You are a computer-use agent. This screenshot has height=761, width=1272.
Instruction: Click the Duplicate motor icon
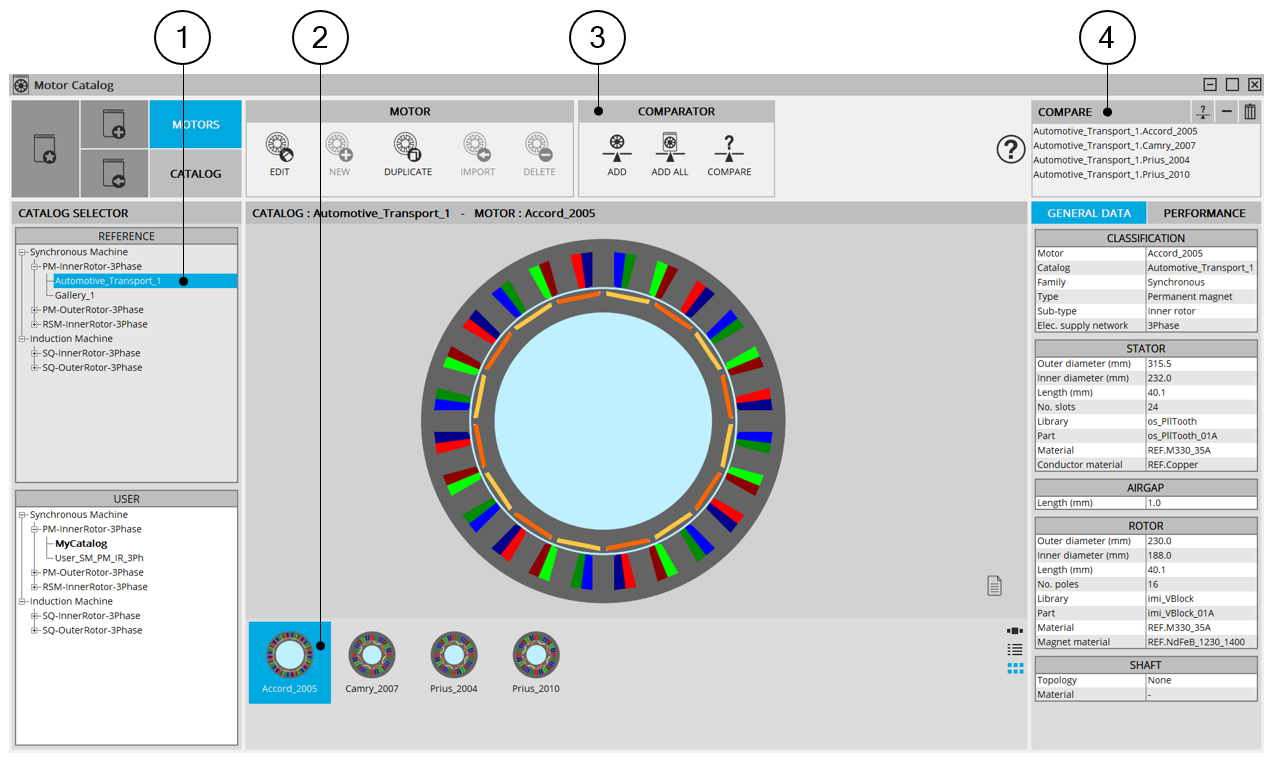(408, 149)
